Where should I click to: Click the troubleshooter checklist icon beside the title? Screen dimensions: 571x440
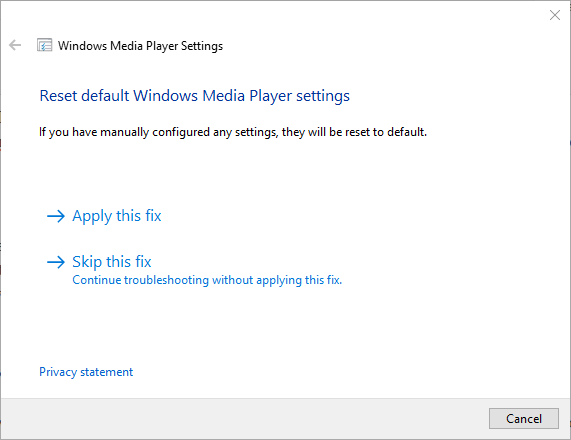pyautogui.click(x=44, y=45)
